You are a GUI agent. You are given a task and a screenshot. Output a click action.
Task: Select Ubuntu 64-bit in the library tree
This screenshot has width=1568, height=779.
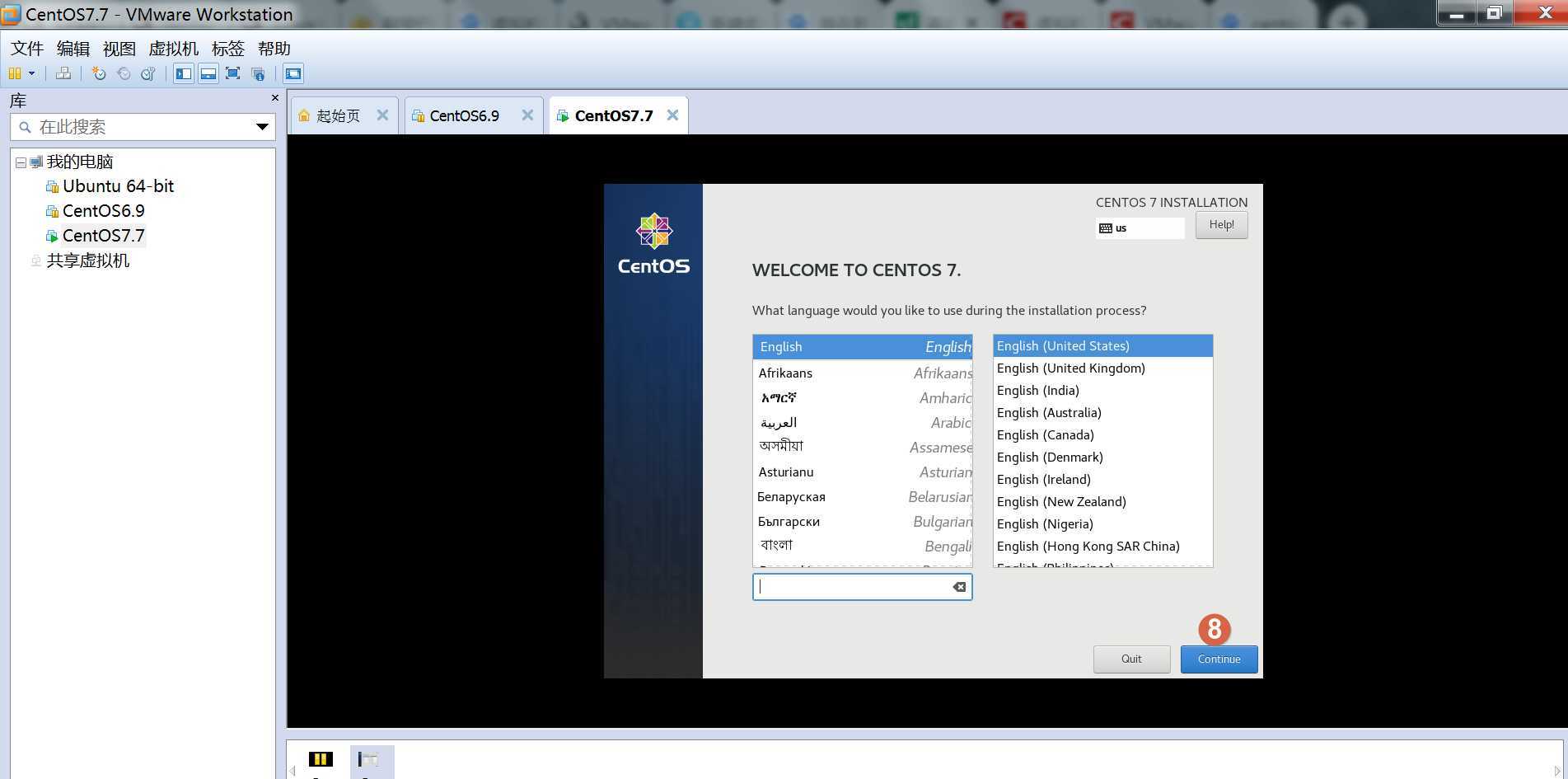pyautogui.click(x=118, y=186)
